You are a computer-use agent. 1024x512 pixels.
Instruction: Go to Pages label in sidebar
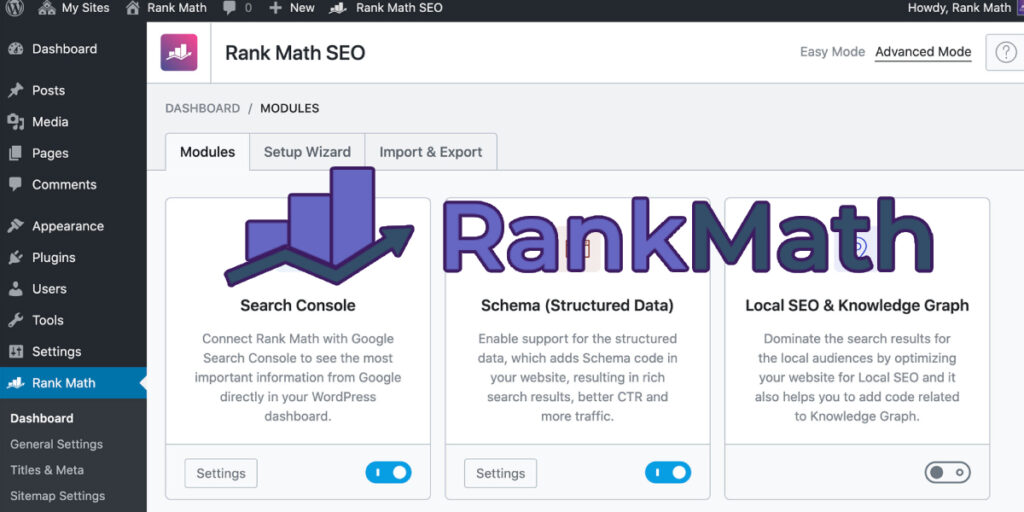coord(50,153)
